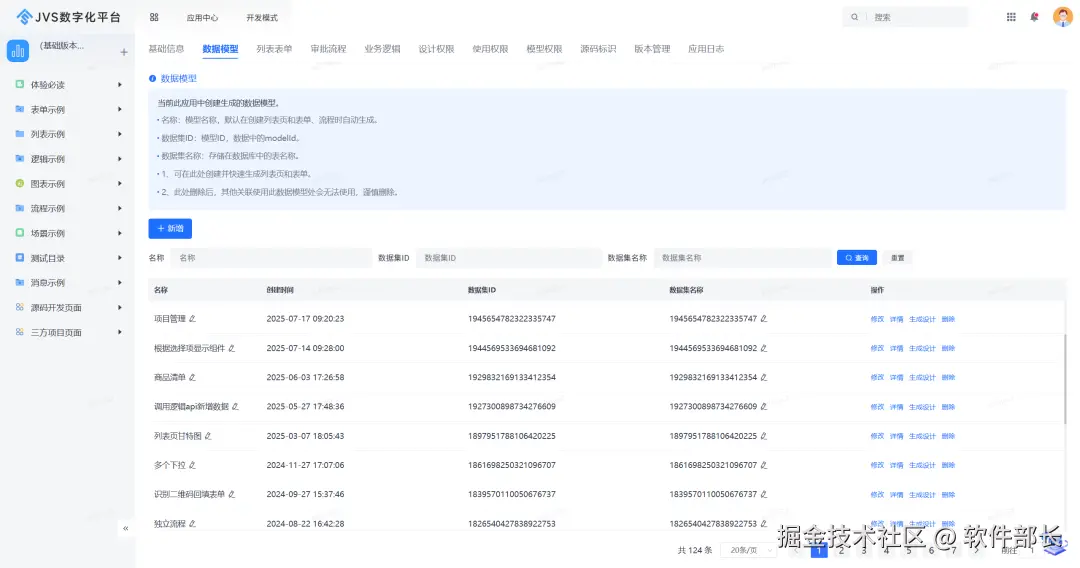1080x568 pixels.
Task: Focus the 名称 filter input
Action: click(x=271, y=257)
